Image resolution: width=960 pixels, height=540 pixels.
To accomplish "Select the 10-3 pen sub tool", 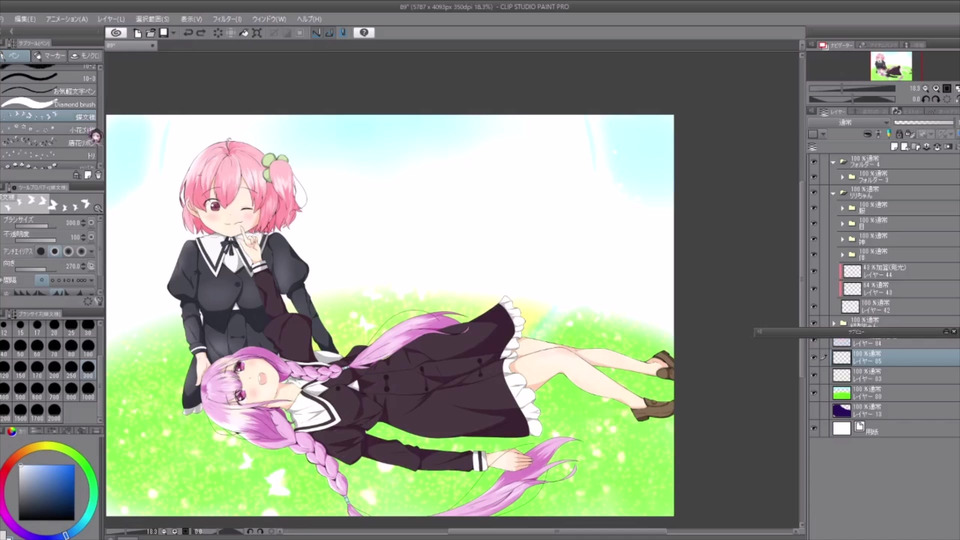I will (x=49, y=78).
